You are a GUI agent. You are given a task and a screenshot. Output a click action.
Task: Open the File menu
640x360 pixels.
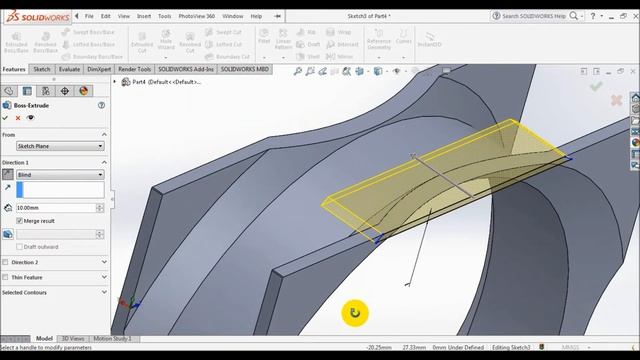89,16
